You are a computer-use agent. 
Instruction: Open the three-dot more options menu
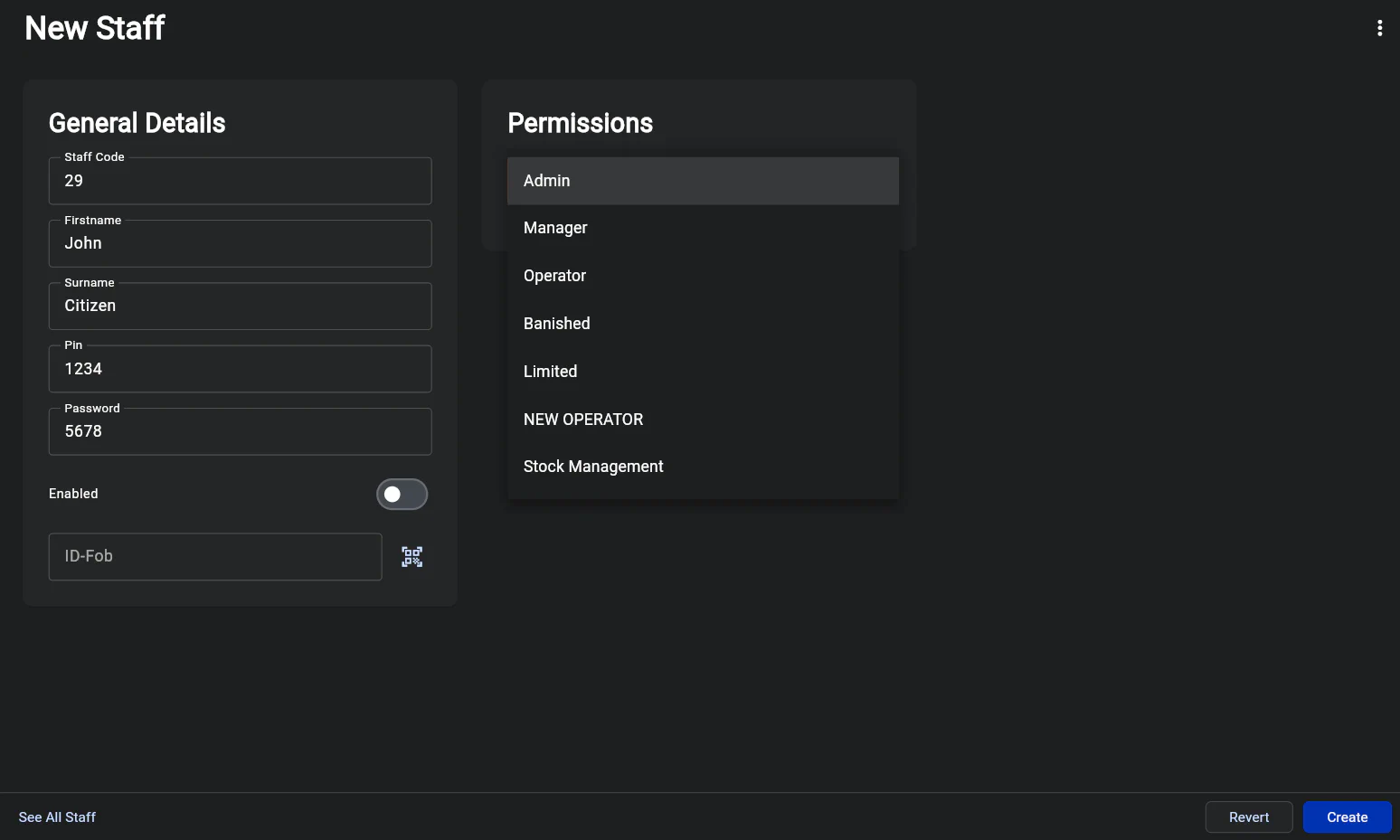point(1379,28)
